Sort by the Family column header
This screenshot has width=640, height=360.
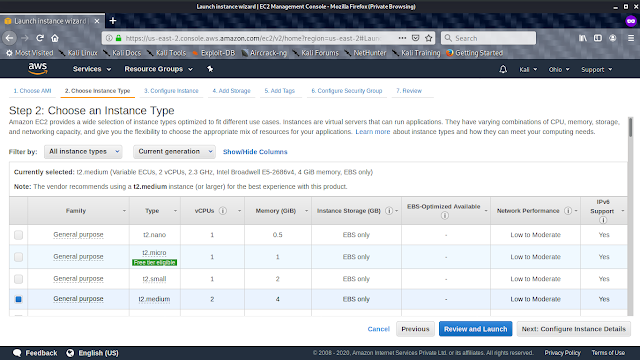tap(78, 211)
